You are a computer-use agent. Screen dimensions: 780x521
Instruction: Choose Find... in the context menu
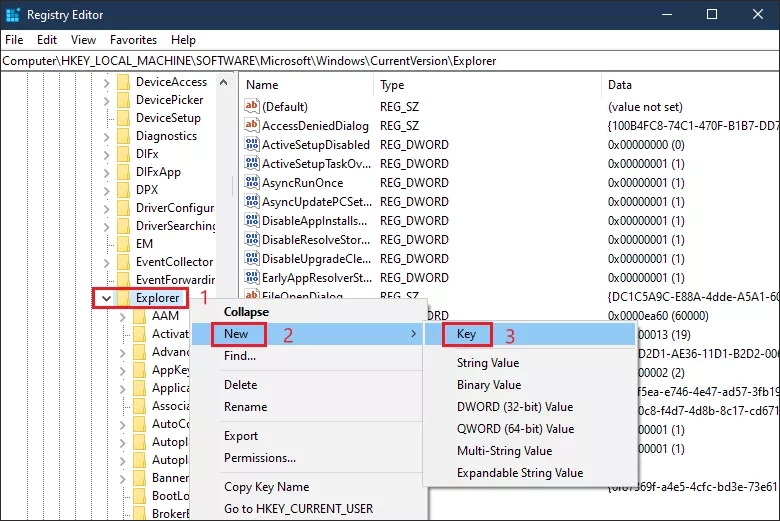click(308, 356)
